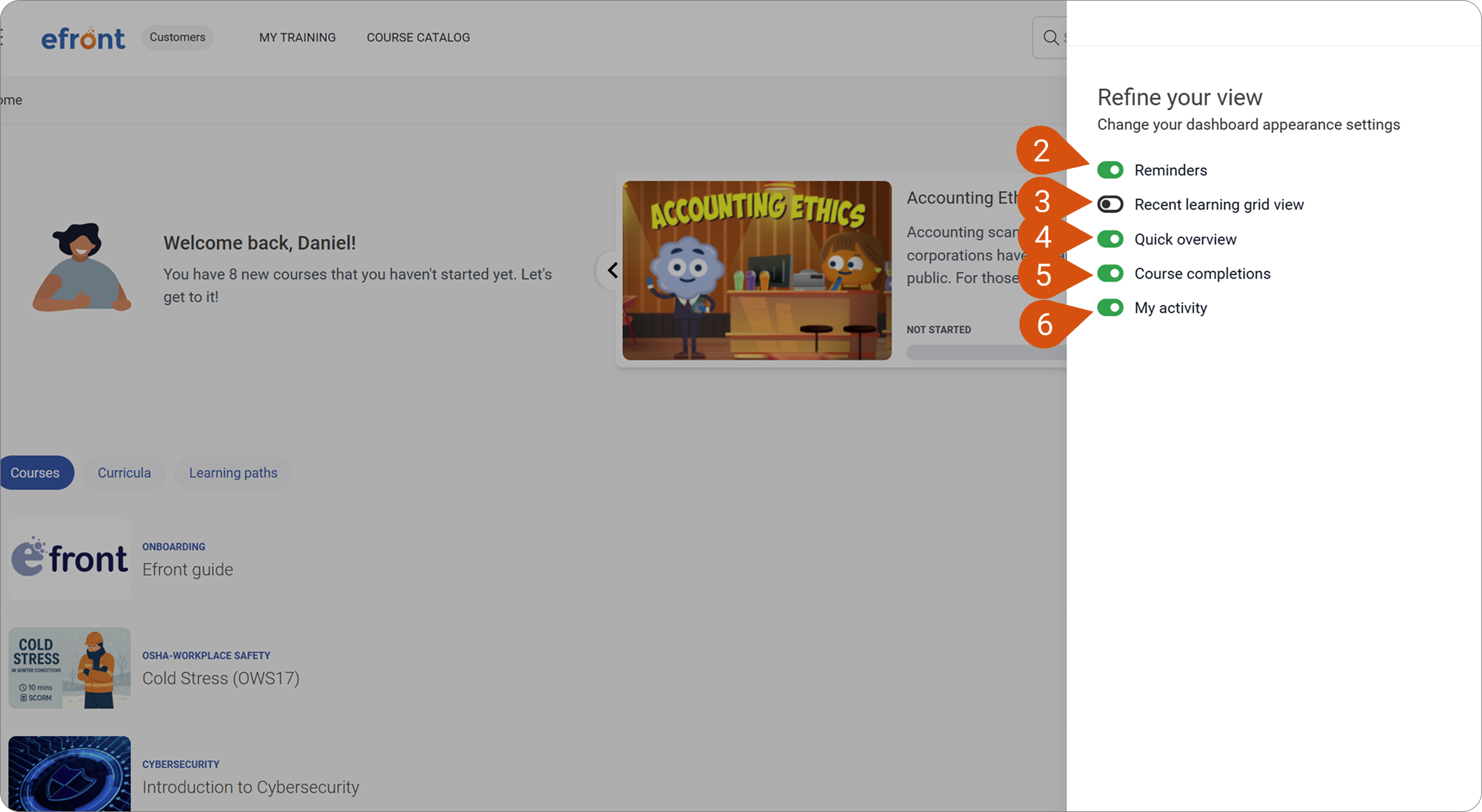Click the Welcome back, Daniel! heading

[x=259, y=243]
